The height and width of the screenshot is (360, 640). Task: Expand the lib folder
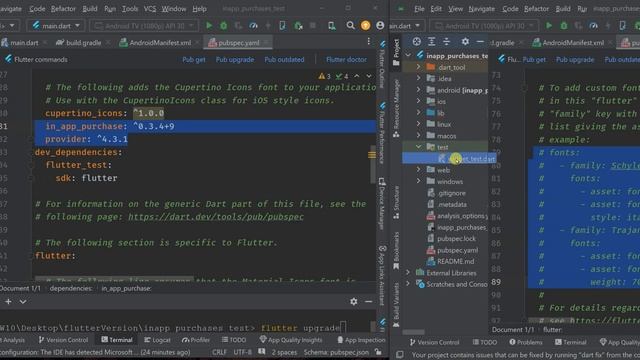click(418, 113)
